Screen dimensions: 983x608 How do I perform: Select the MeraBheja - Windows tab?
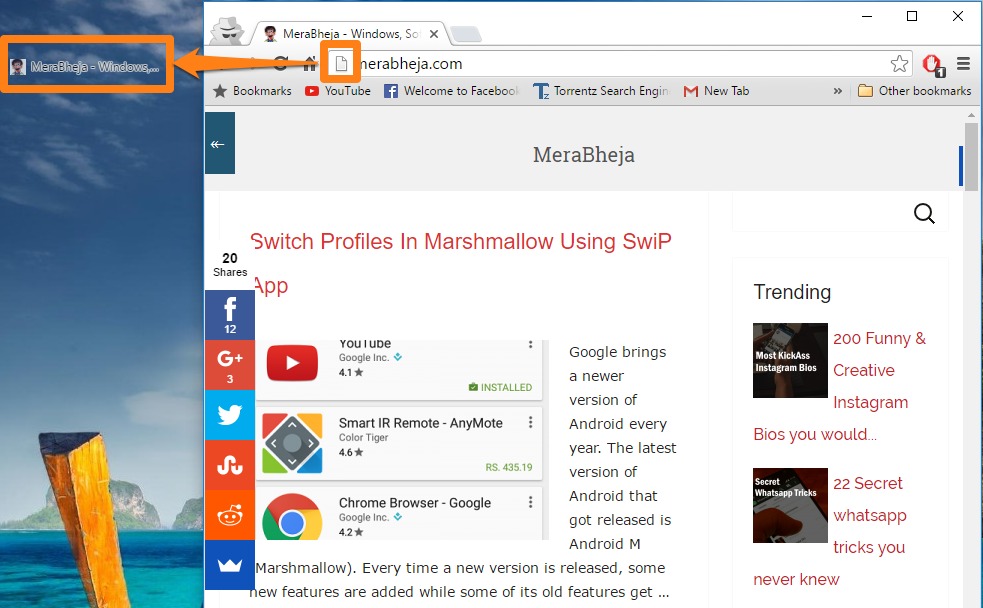[350, 34]
